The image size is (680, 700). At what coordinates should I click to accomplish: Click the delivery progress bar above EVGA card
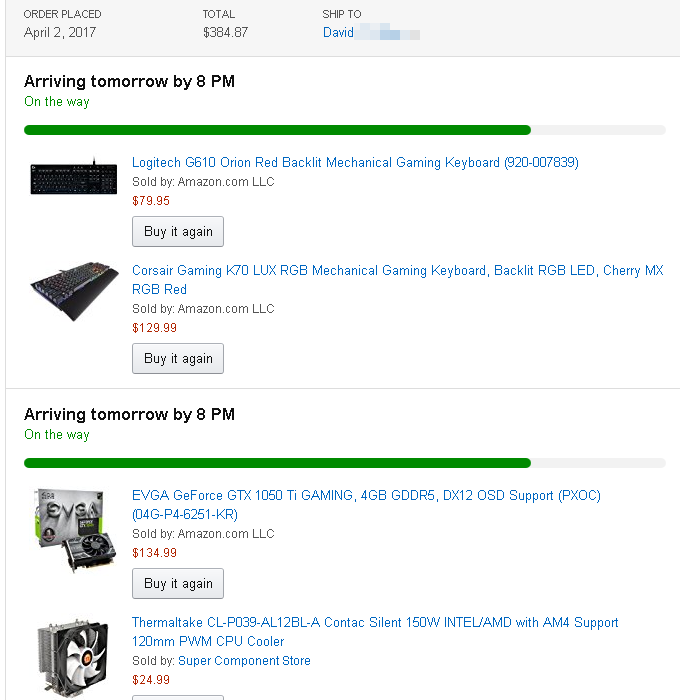point(344,463)
